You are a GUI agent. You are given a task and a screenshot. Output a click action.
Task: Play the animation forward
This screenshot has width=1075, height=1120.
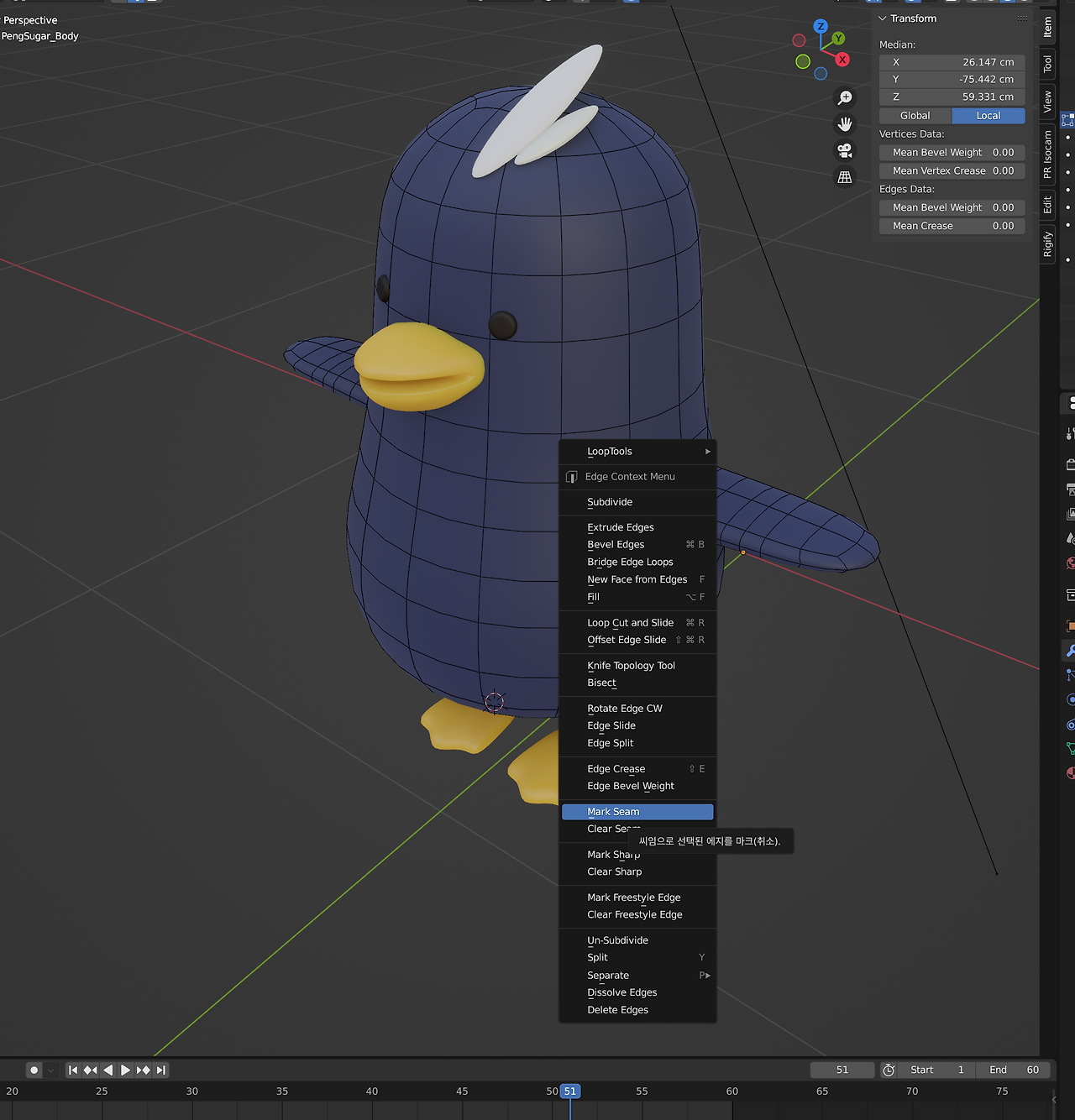click(x=126, y=1070)
